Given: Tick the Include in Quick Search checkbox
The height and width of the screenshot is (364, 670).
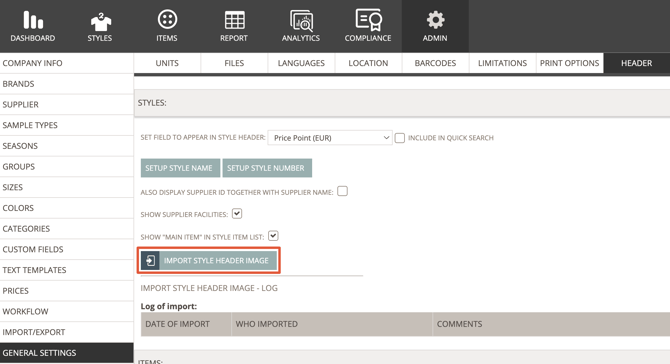Looking at the screenshot, I should pos(400,138).
